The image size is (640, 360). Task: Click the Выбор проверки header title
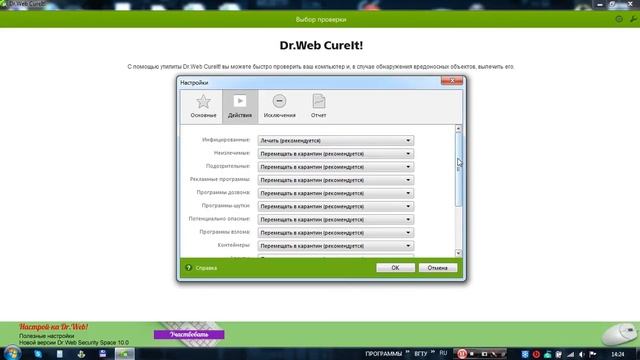tap(321, 20)
